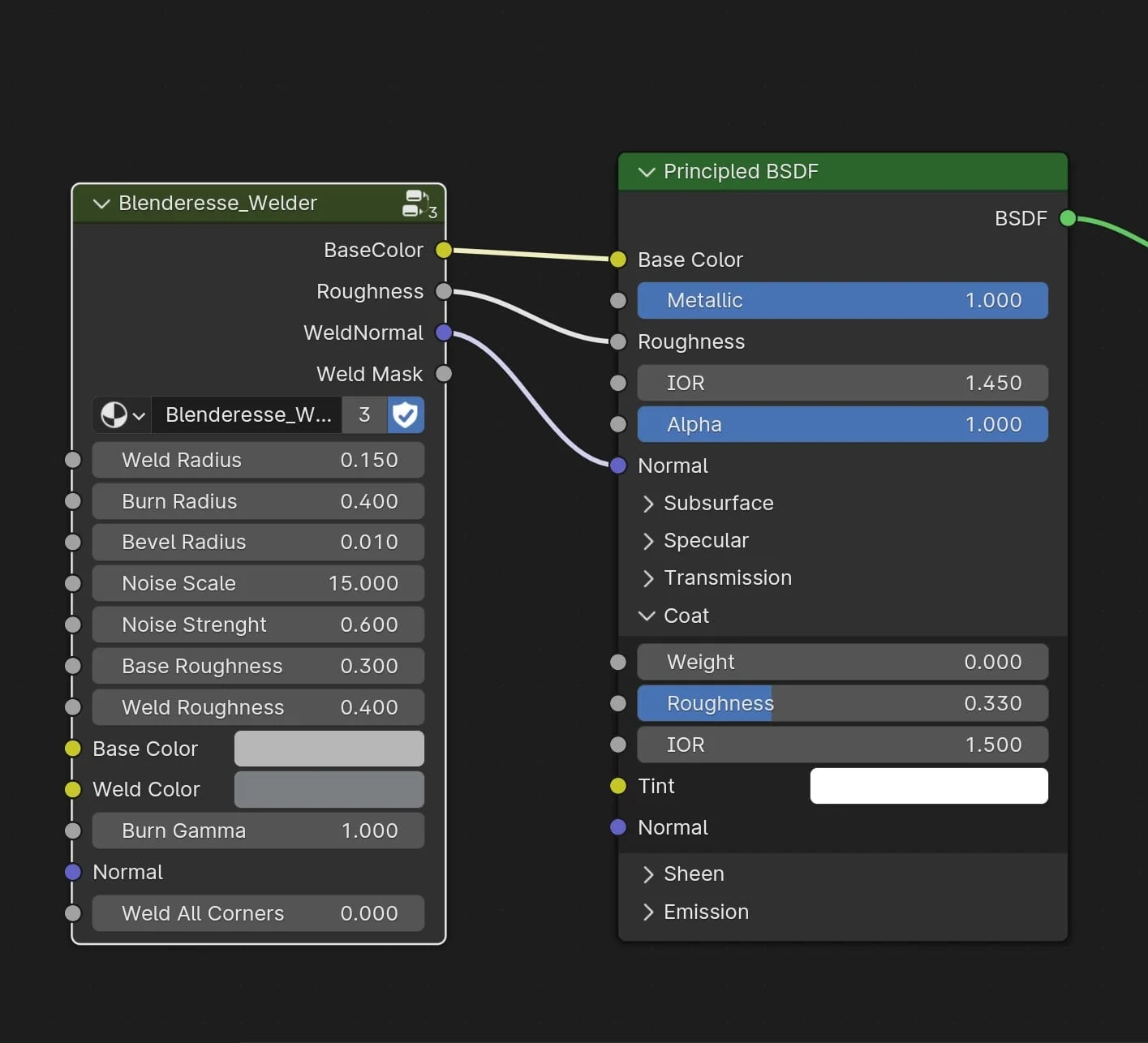Viewport: 1148px width, 1043px height.
Task: Click the Metallic value slider
Action: (842, 301)
